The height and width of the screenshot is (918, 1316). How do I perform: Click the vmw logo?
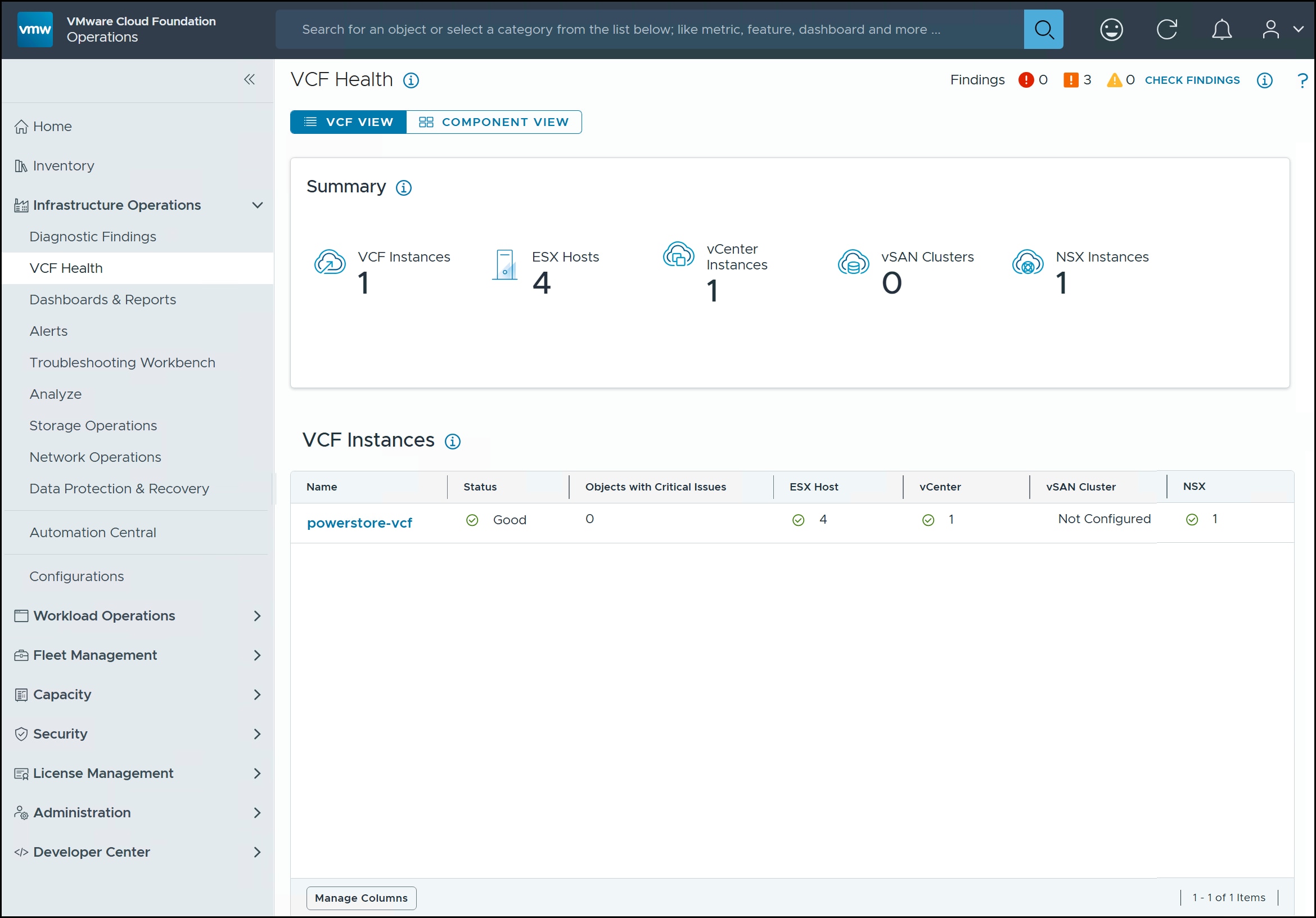[x=35, y=29]
